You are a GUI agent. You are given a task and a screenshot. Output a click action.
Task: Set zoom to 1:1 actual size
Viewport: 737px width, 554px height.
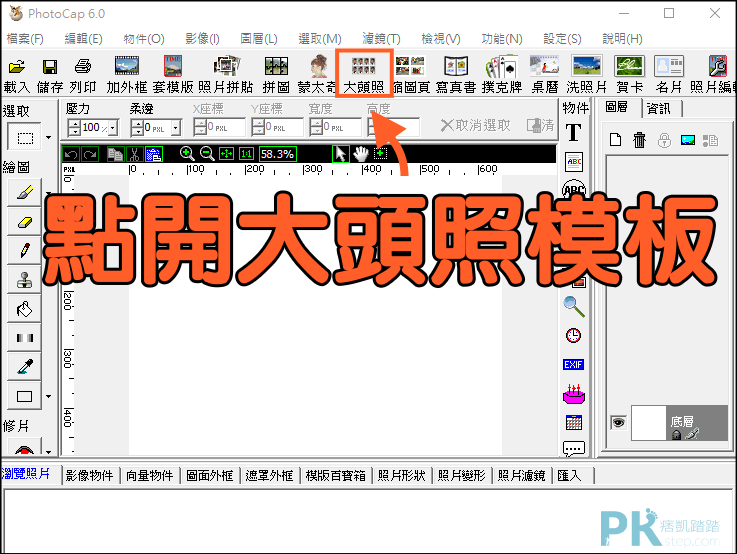pyautogui.click(x=246, y=154)
